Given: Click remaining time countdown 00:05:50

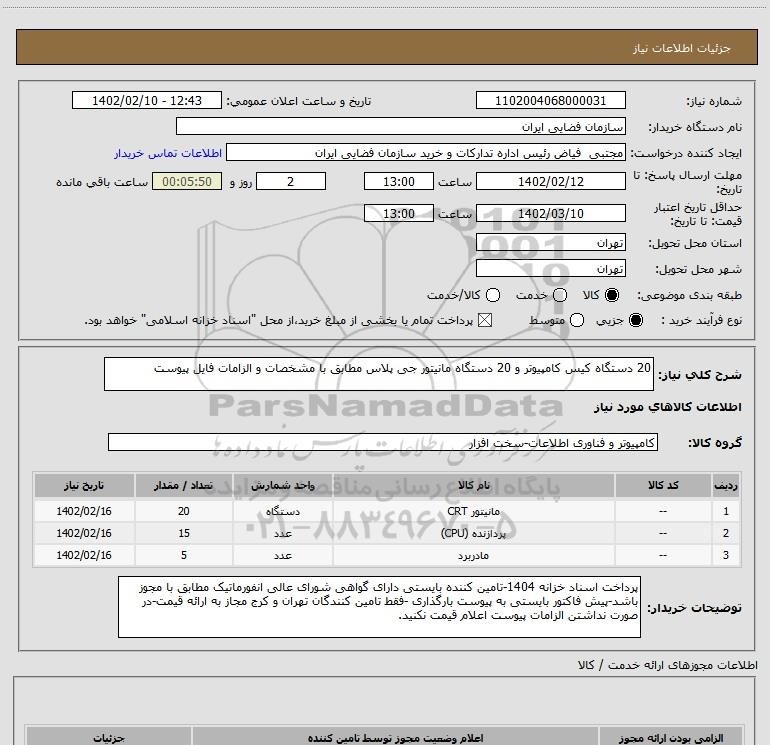Looking at the screenshot, I should [187, 181].
